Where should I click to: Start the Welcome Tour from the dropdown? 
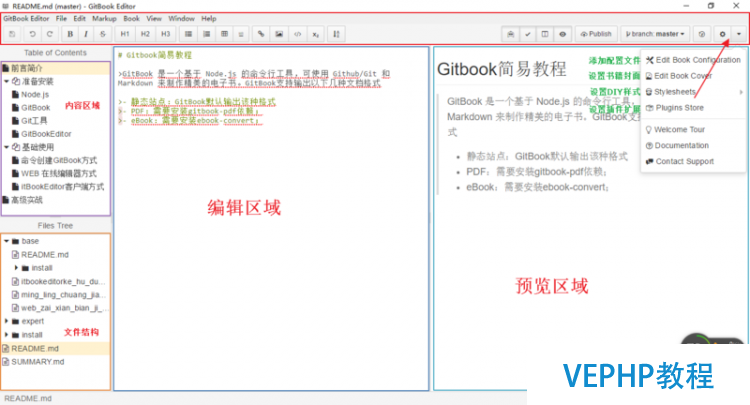point(694,130)
